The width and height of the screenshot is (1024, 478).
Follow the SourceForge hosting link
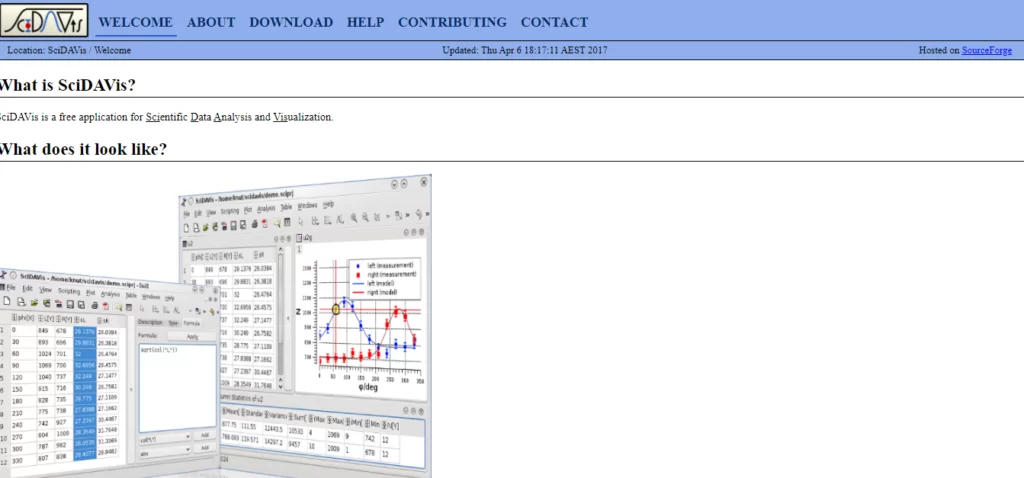(x=987, y=50)
